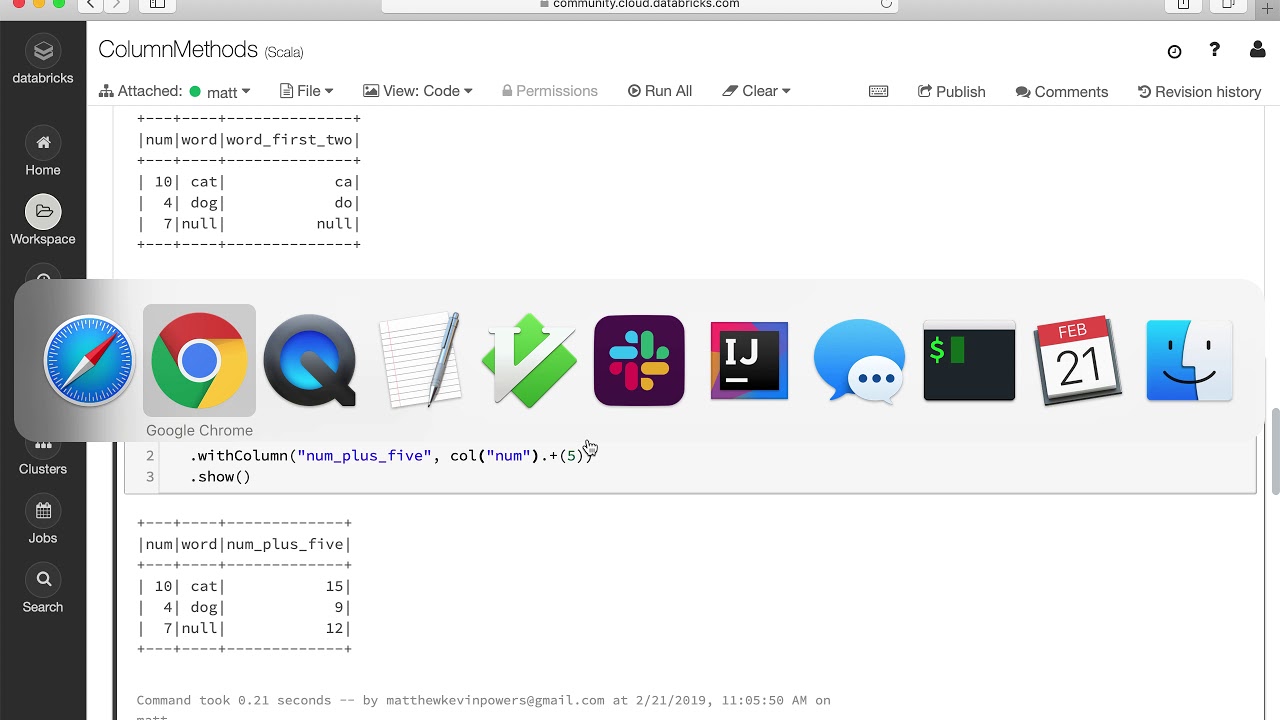Open the Comments panel
Image resolution: width=1280 pixels, height=720 pixels.
pyautogui.click(x=1062, y=91)
